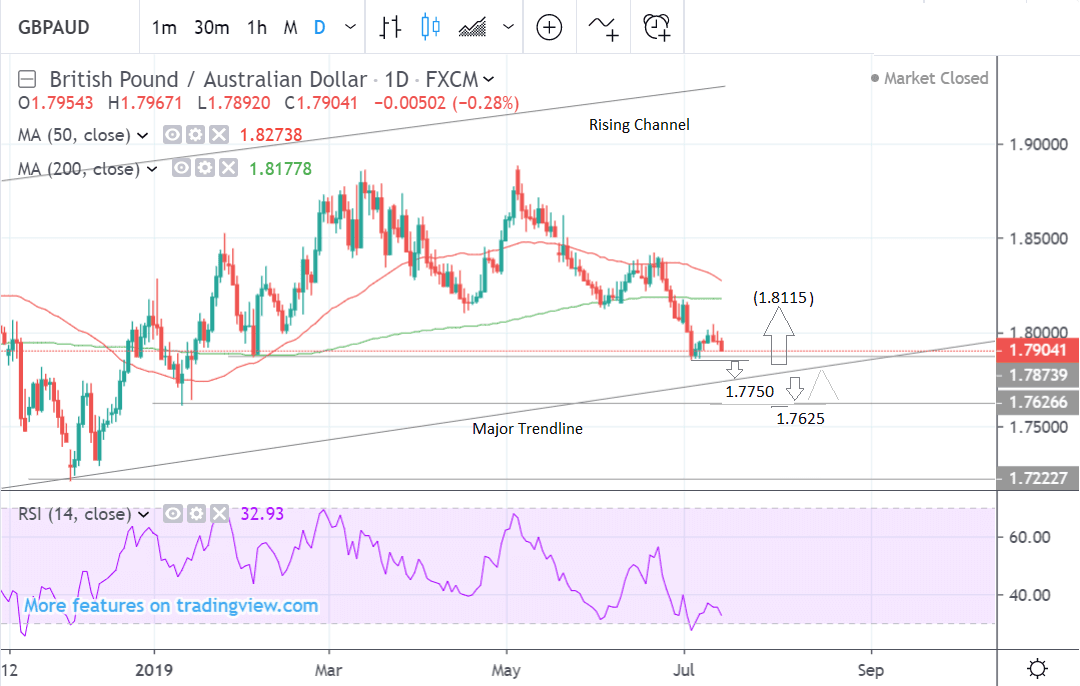Viewport: 1080px width, 686px height.
Task: Switch to the 1h timeframe
Action: [256, 28]
